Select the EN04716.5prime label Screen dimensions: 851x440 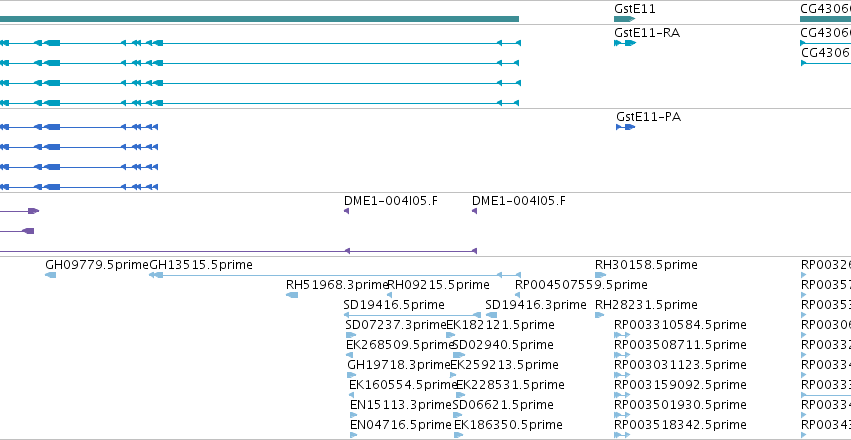[x=402, y=425]
